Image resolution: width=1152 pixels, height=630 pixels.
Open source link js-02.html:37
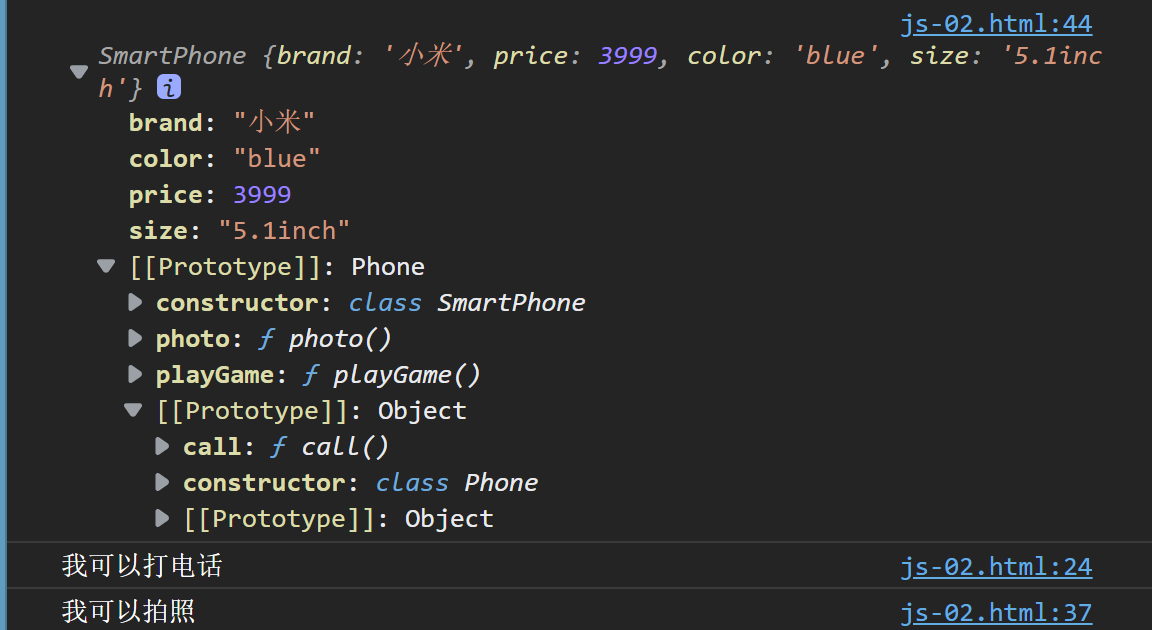[996, 612]
